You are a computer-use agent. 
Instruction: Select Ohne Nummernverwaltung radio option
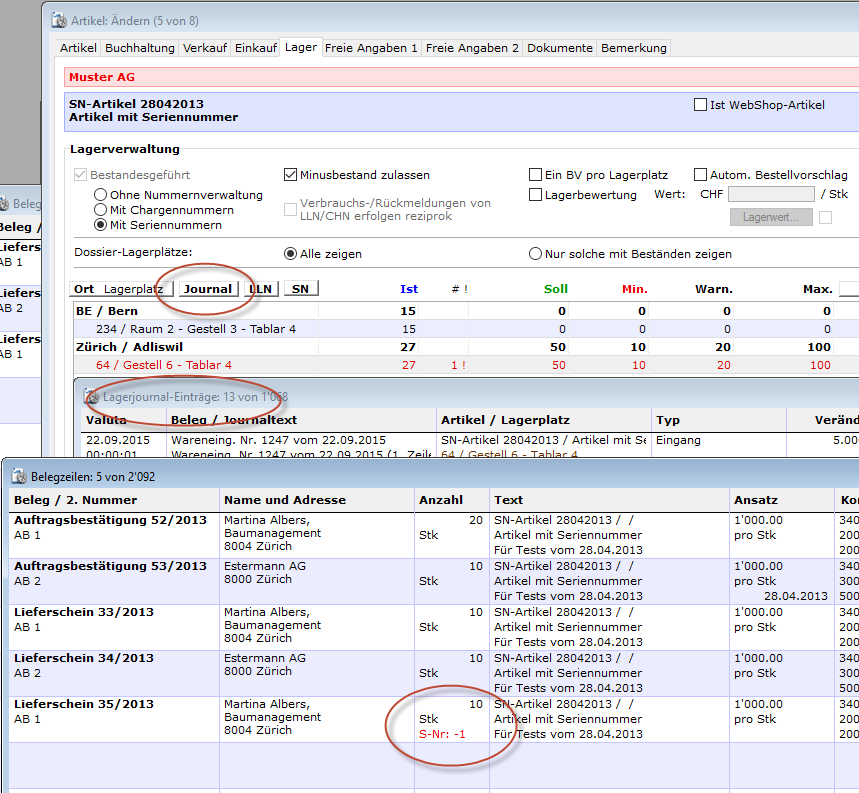click(x=101, y=195)
